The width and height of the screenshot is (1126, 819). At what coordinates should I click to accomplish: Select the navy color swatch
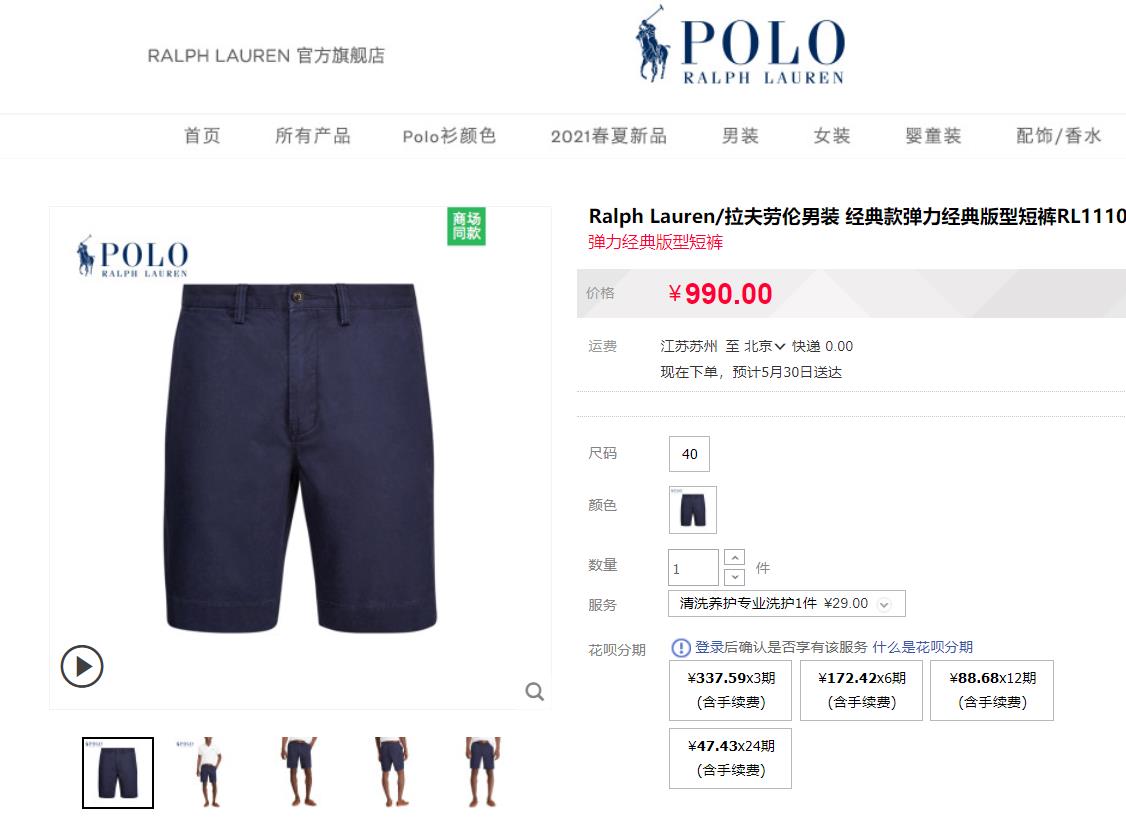coord(693,509)
